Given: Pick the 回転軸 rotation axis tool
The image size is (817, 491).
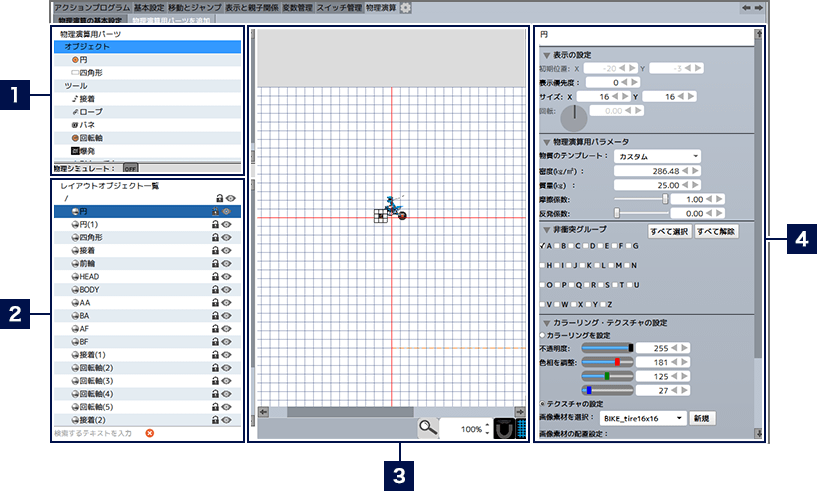Looking at the screenshot, I should (90, 138).
